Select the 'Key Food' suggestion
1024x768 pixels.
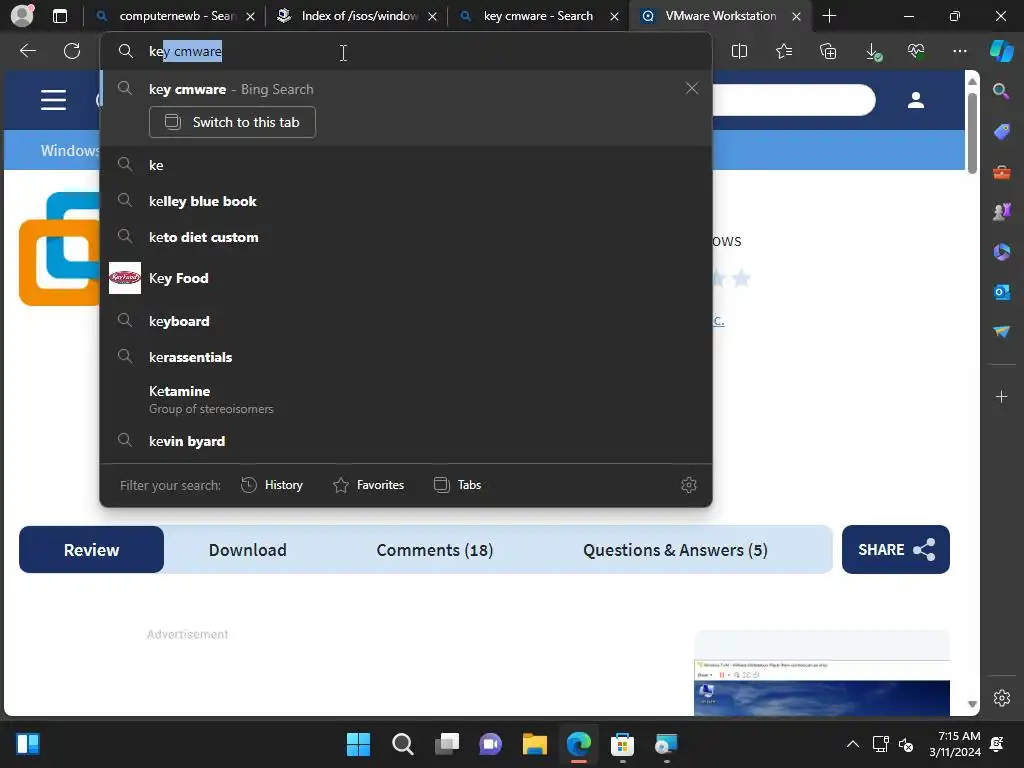point(406,278)
